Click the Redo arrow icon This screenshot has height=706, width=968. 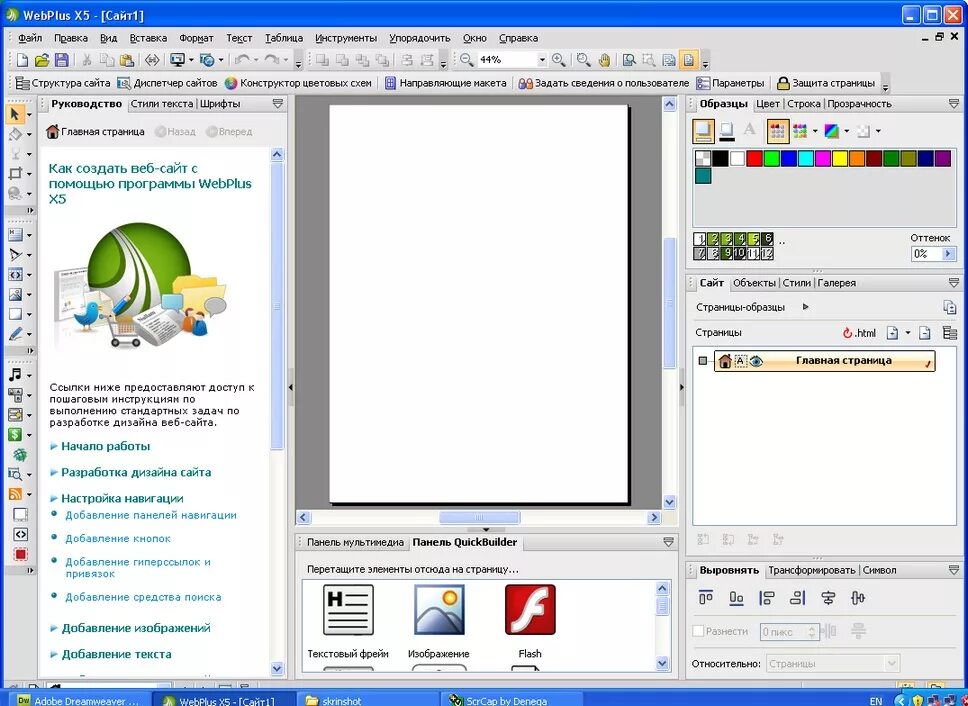(x=271, y=60)
